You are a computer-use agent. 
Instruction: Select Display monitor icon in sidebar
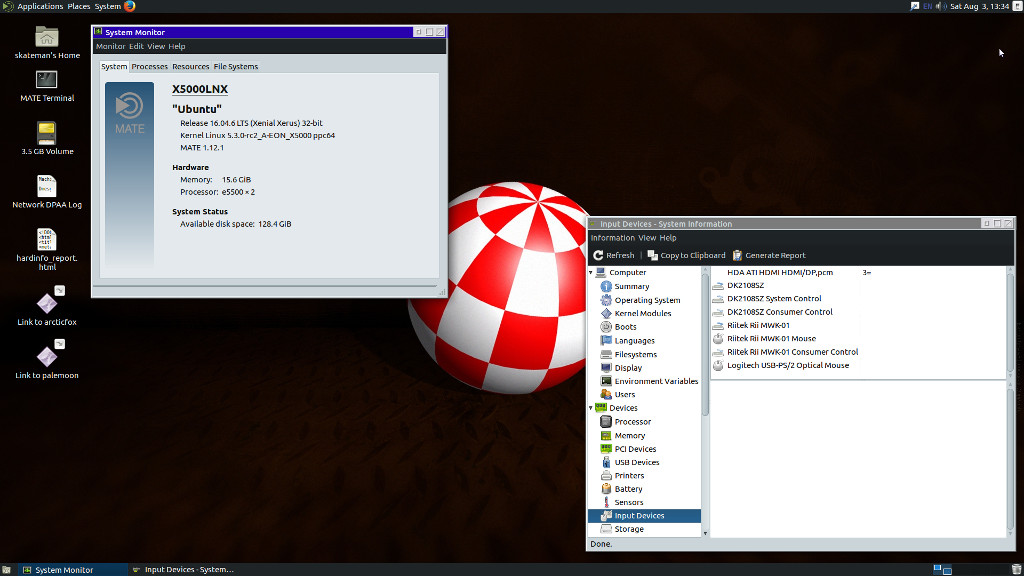(x=606, y=368)
